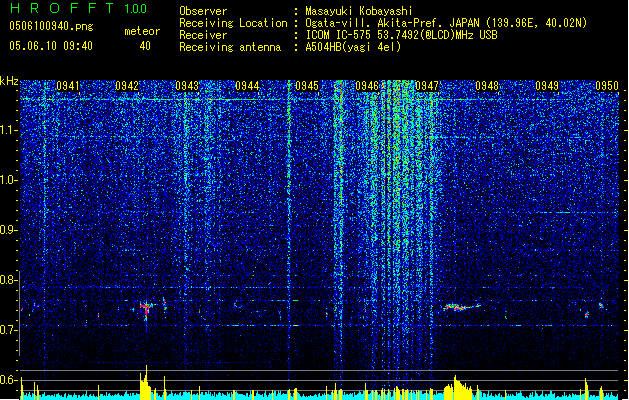The height and width of the screenshot is (400, 629).
Task: Click the 1.0 frequency axis label
Action: [x=8, y=180]
